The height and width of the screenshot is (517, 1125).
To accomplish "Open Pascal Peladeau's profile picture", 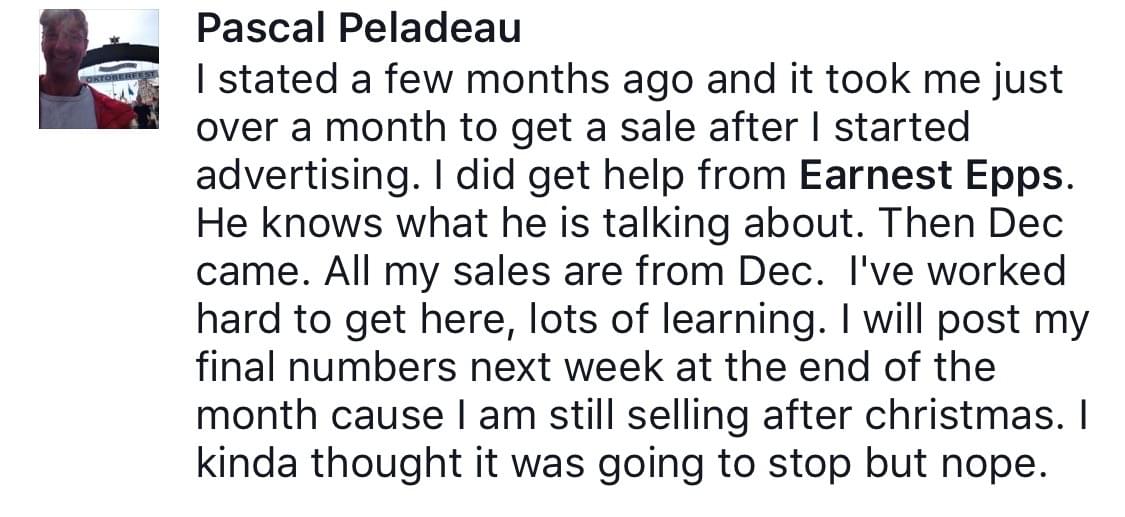I will (x=98, y=69).
